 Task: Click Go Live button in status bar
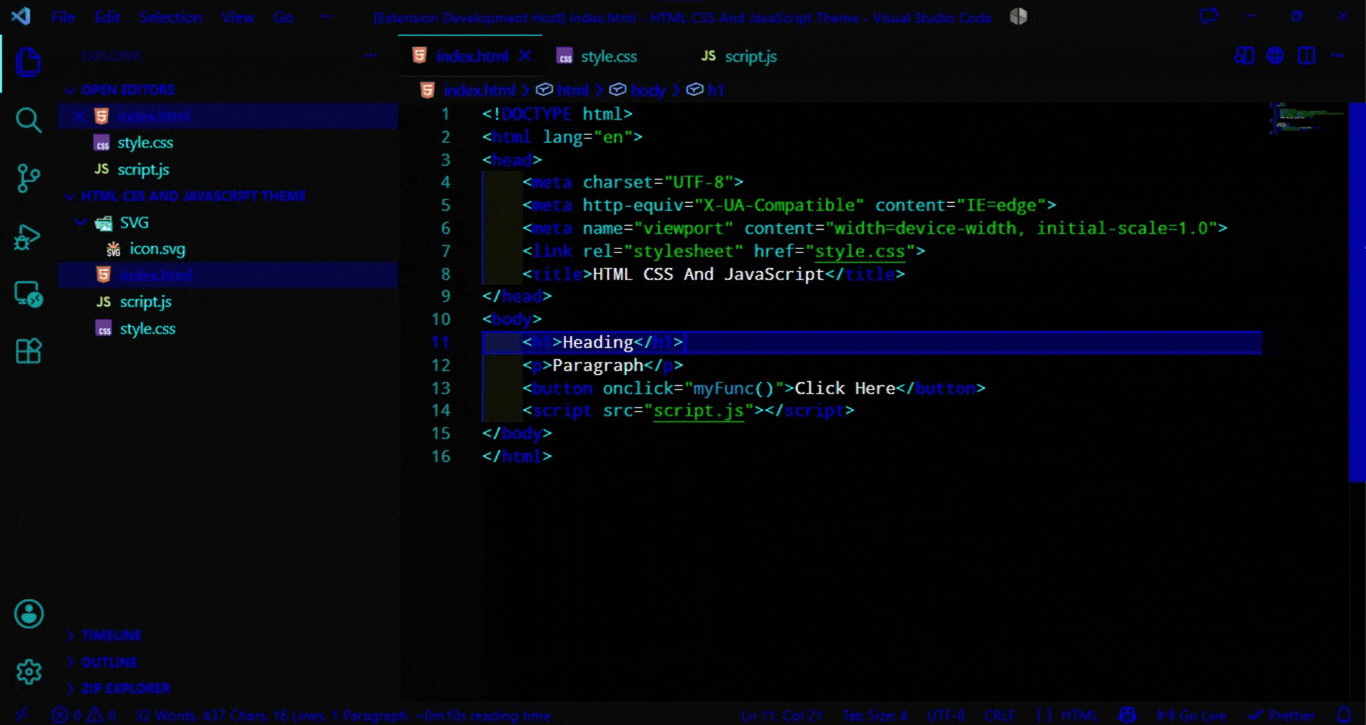pos(1190,715)
